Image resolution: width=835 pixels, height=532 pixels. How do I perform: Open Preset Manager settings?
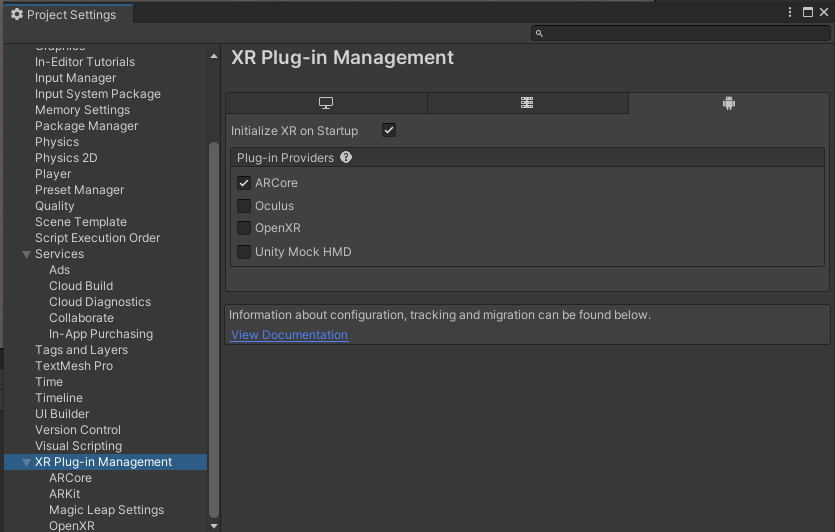click(x=80, y=190)
